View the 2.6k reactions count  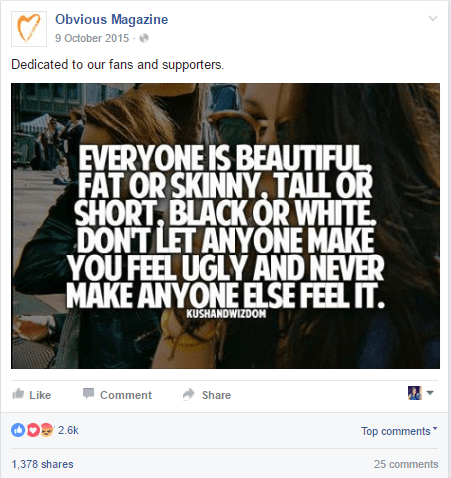tap(68, 430)
